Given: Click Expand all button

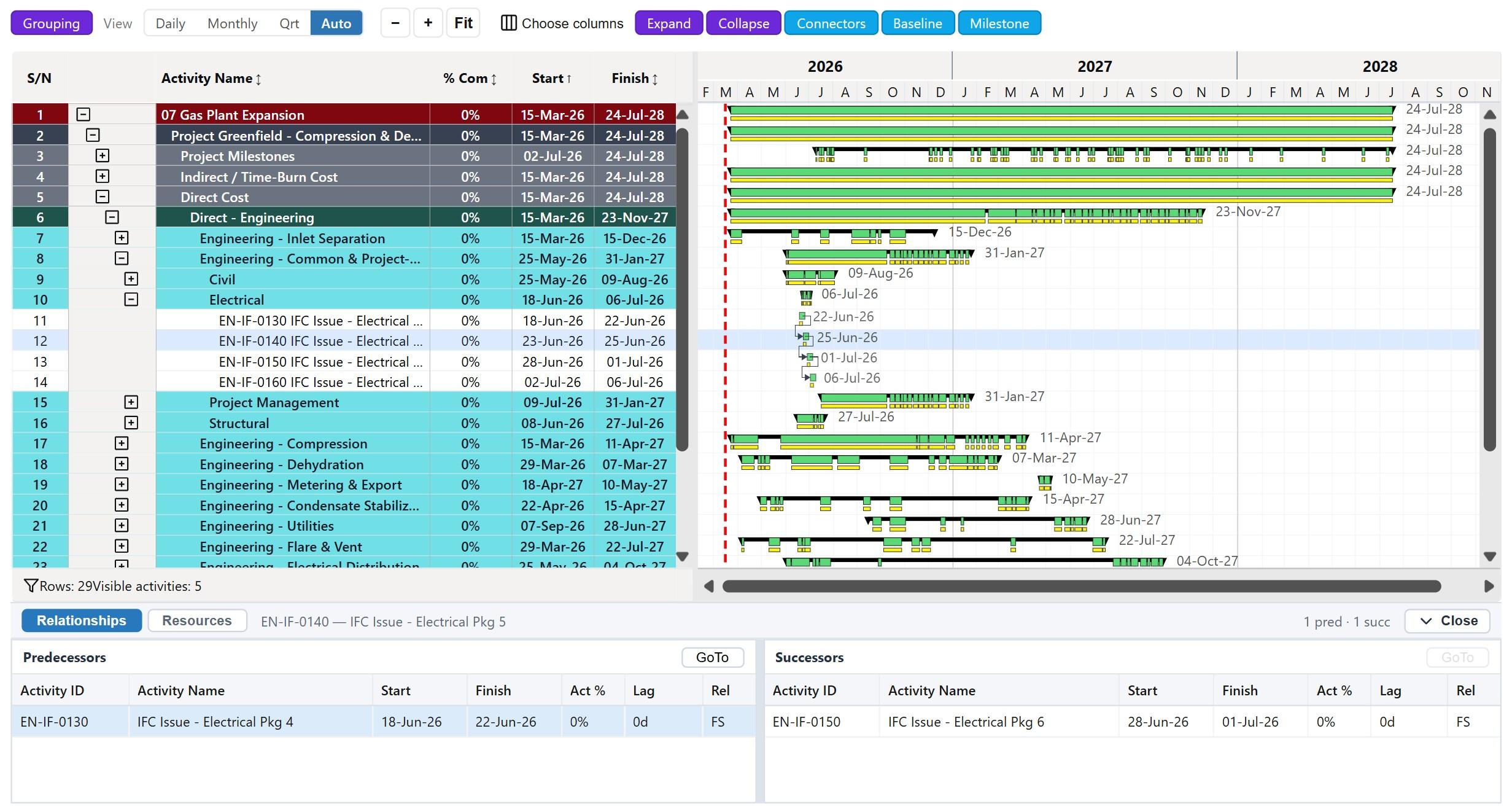Looking at the screenshot, I should (x=669, y=23).
